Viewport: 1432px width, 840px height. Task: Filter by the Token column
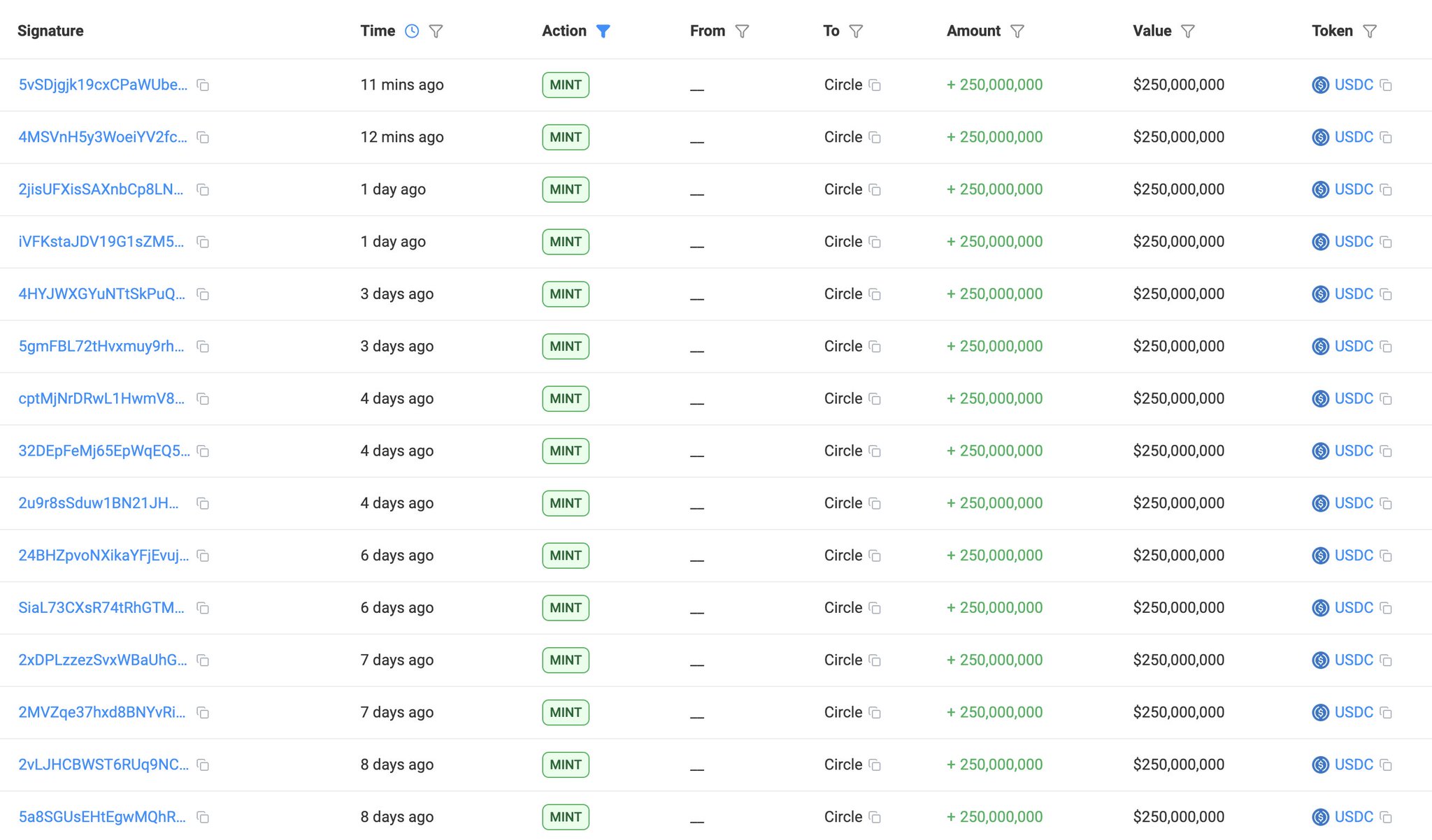pos(1370,31)
